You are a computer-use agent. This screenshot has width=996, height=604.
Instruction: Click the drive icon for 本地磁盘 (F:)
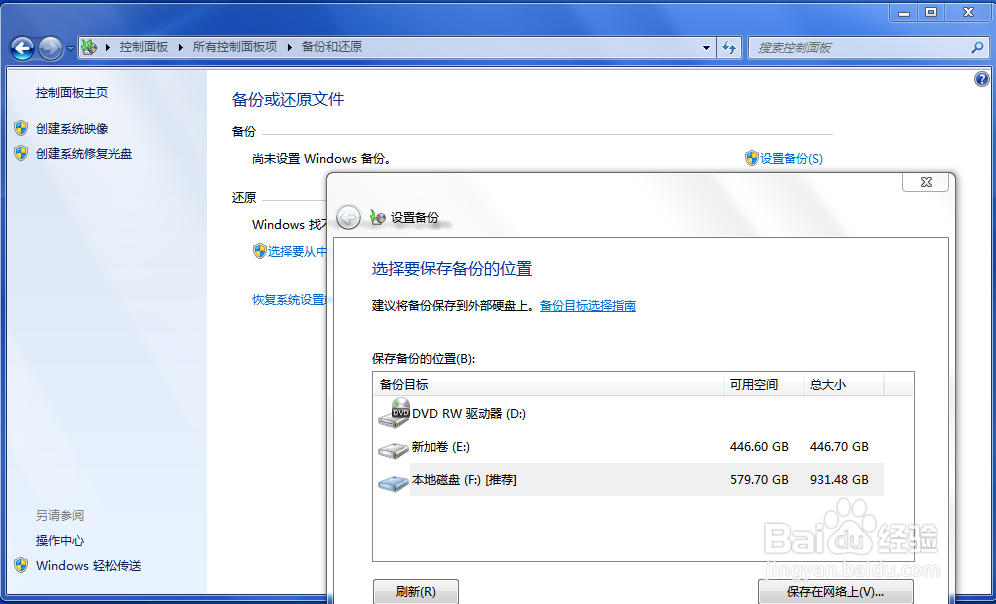[393, 483]
